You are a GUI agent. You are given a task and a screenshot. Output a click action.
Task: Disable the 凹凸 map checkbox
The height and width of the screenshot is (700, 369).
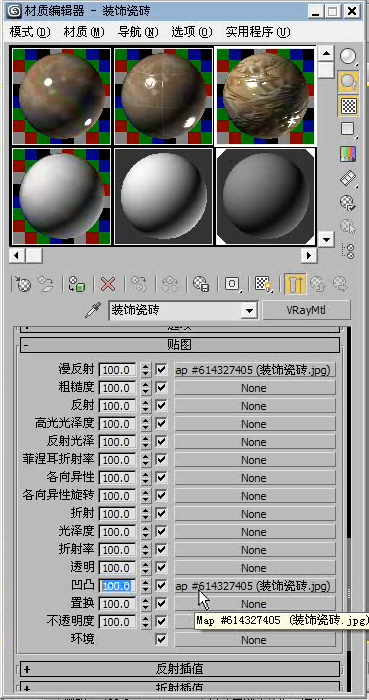161,585
